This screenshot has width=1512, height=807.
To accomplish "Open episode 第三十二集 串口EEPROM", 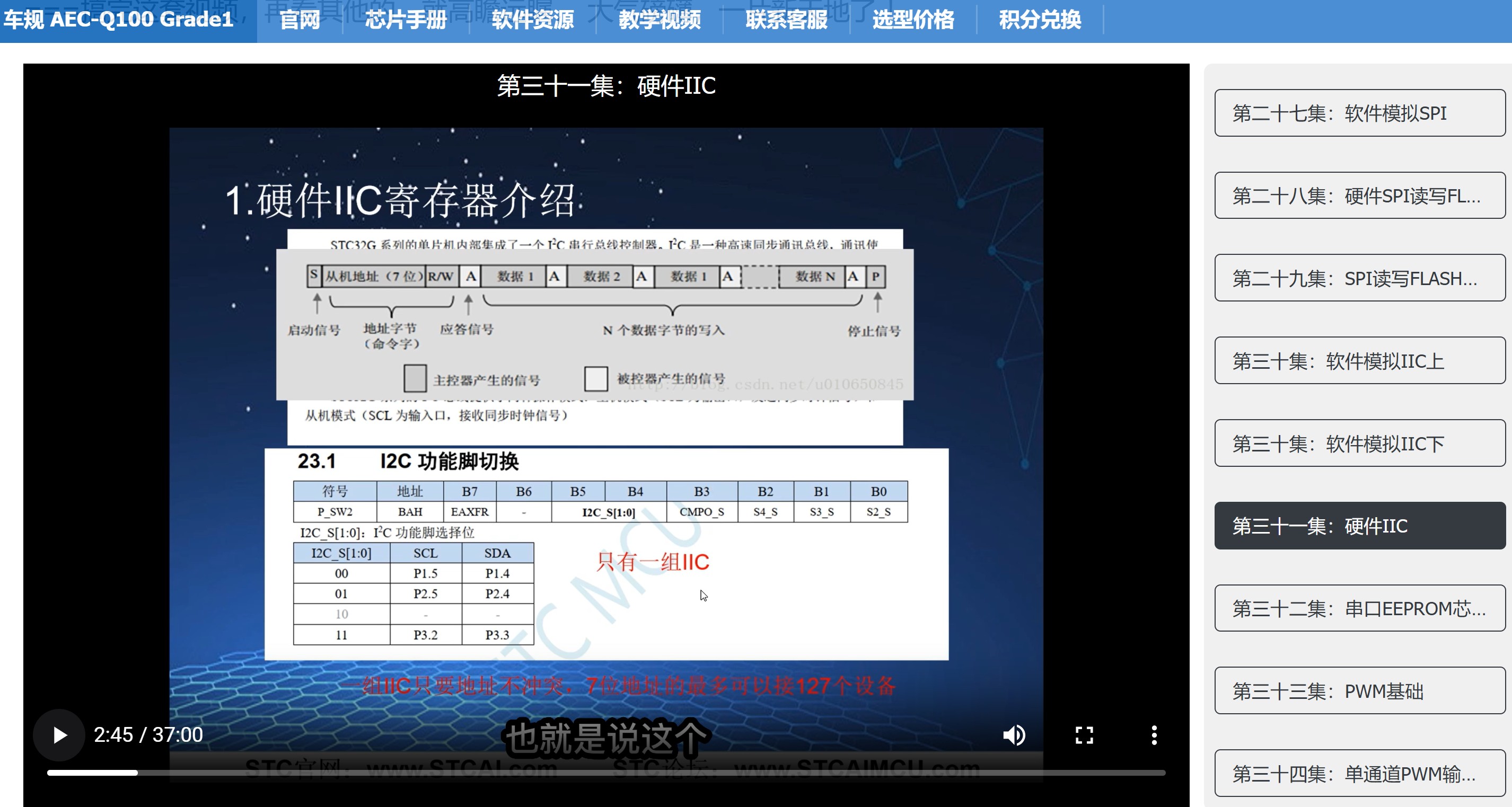I will [x=1359, y=609].
